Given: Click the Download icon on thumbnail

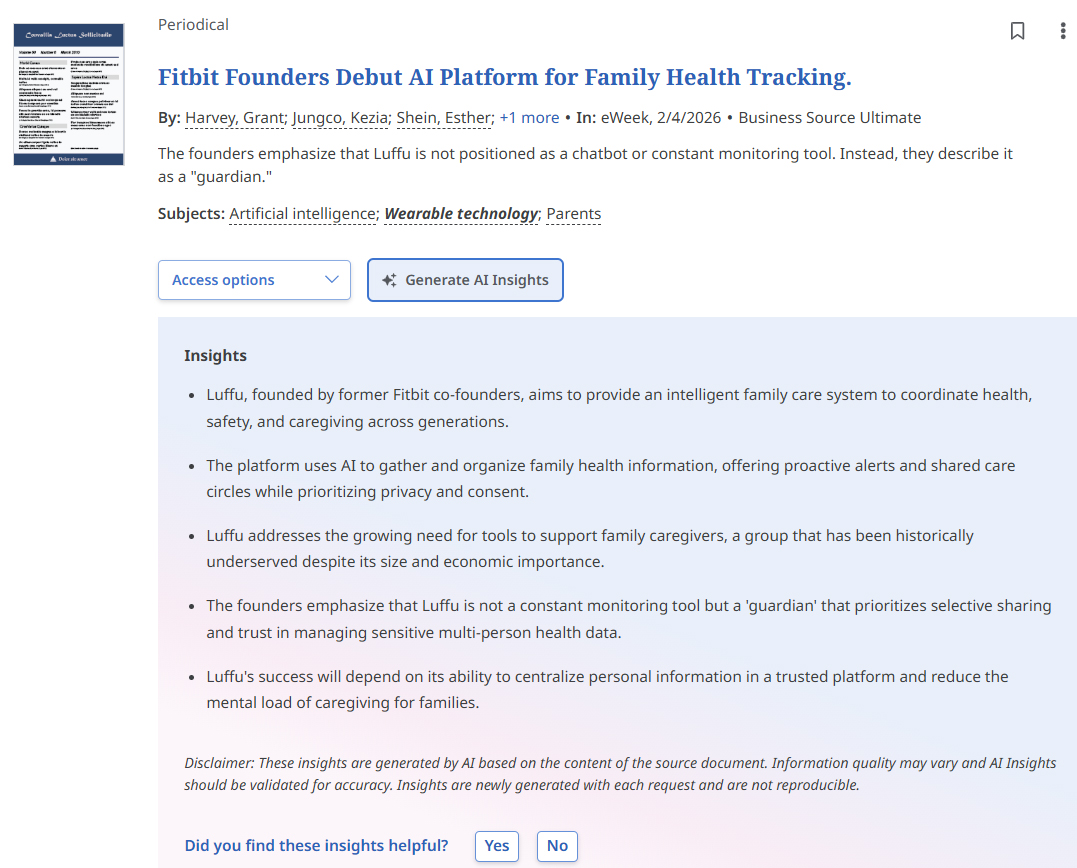Looking at the screenshot, I should point(53,158).
